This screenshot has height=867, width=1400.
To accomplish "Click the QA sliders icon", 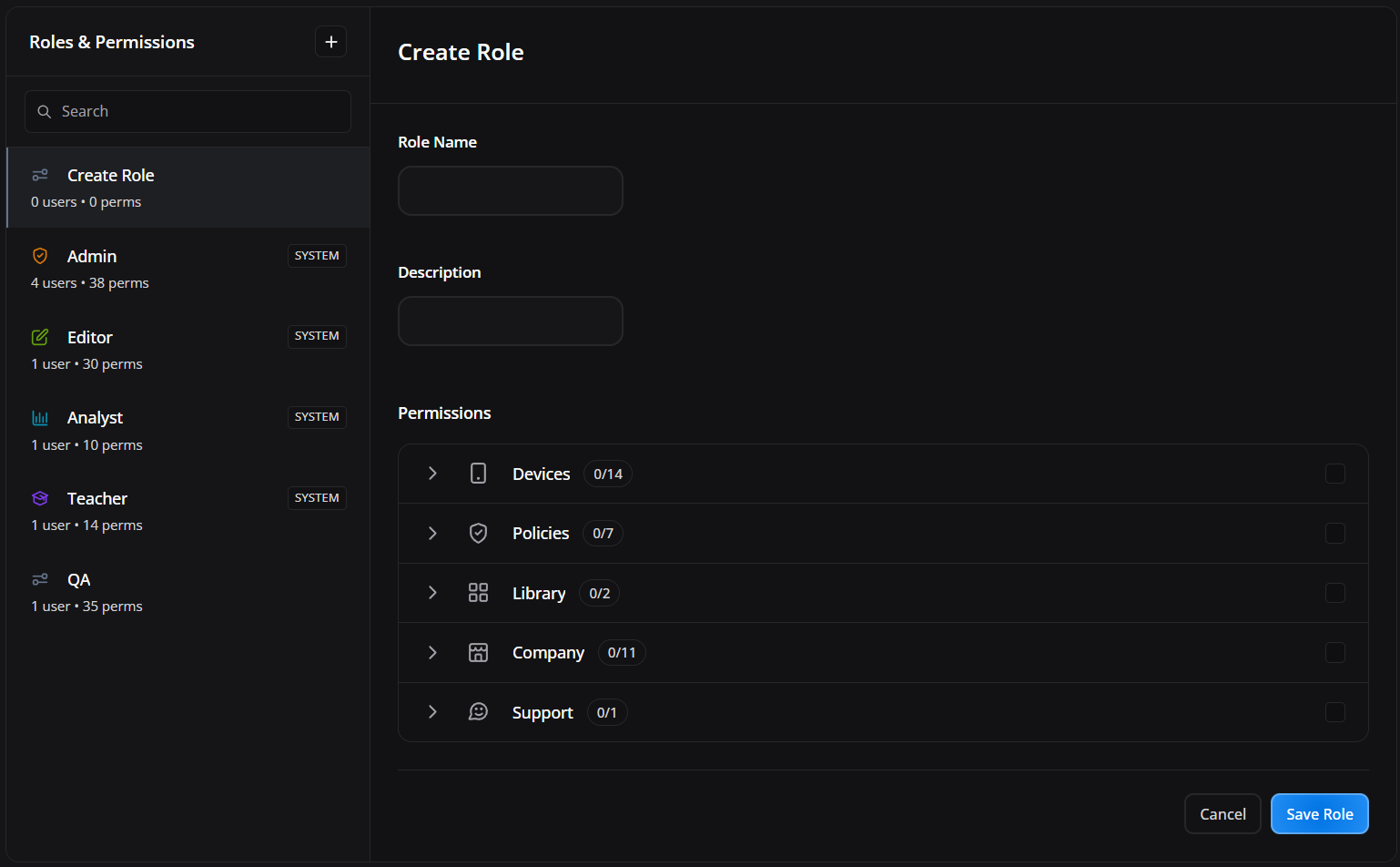I will coord(40,579).
